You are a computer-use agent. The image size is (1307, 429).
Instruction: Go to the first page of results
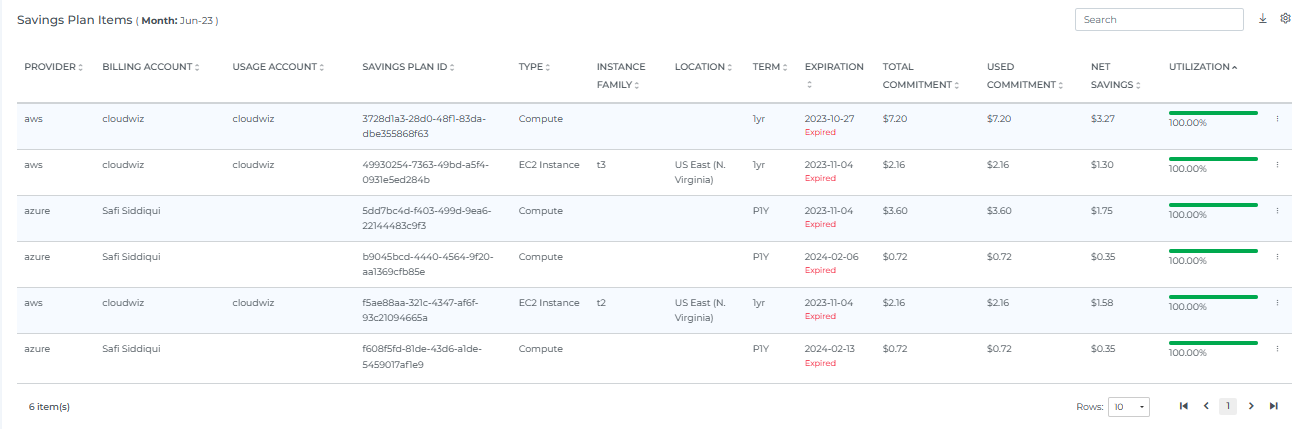[x=1184, y=406]
